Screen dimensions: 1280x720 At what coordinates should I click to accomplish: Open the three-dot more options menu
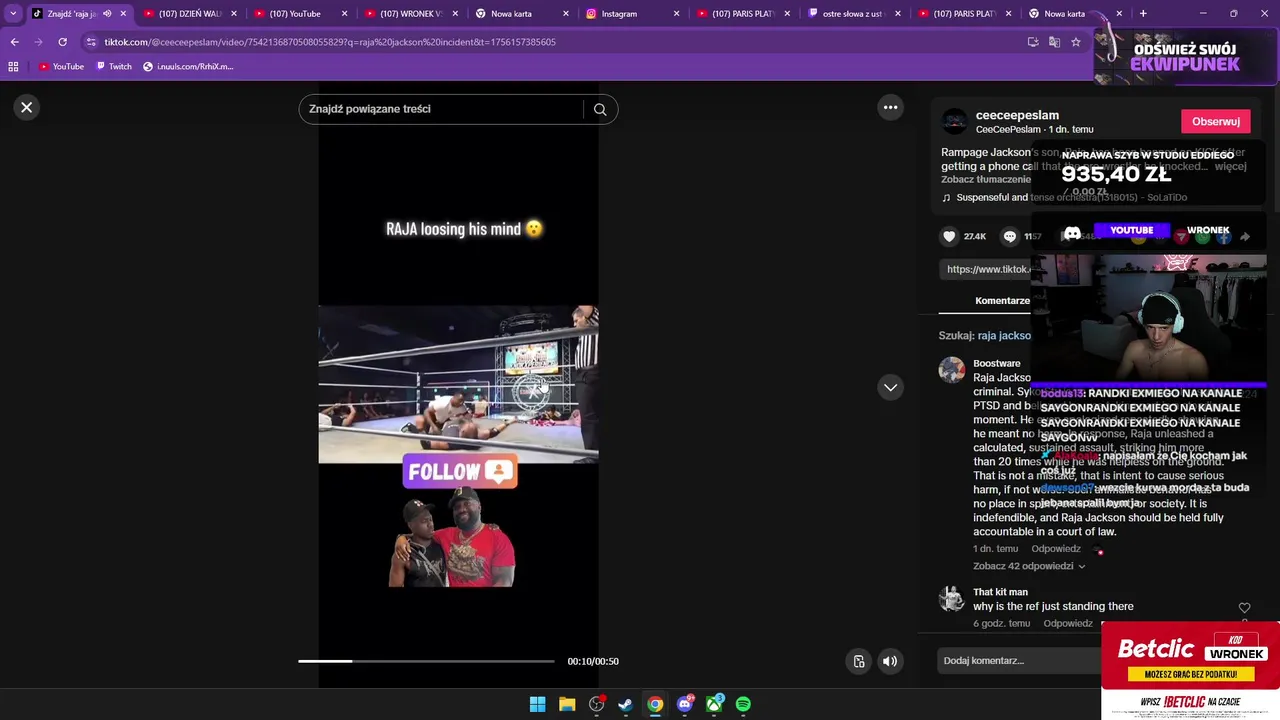tap(890, 107)
